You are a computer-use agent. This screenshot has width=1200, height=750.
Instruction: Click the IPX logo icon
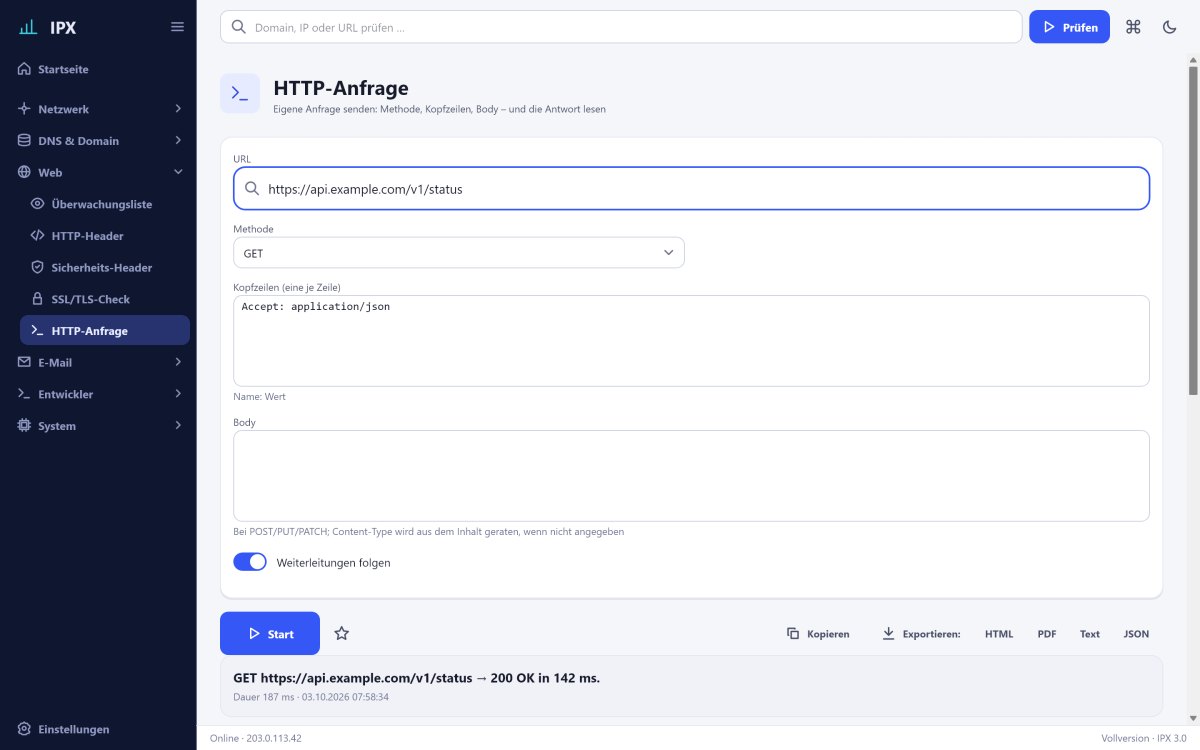(x=29, y=27)
